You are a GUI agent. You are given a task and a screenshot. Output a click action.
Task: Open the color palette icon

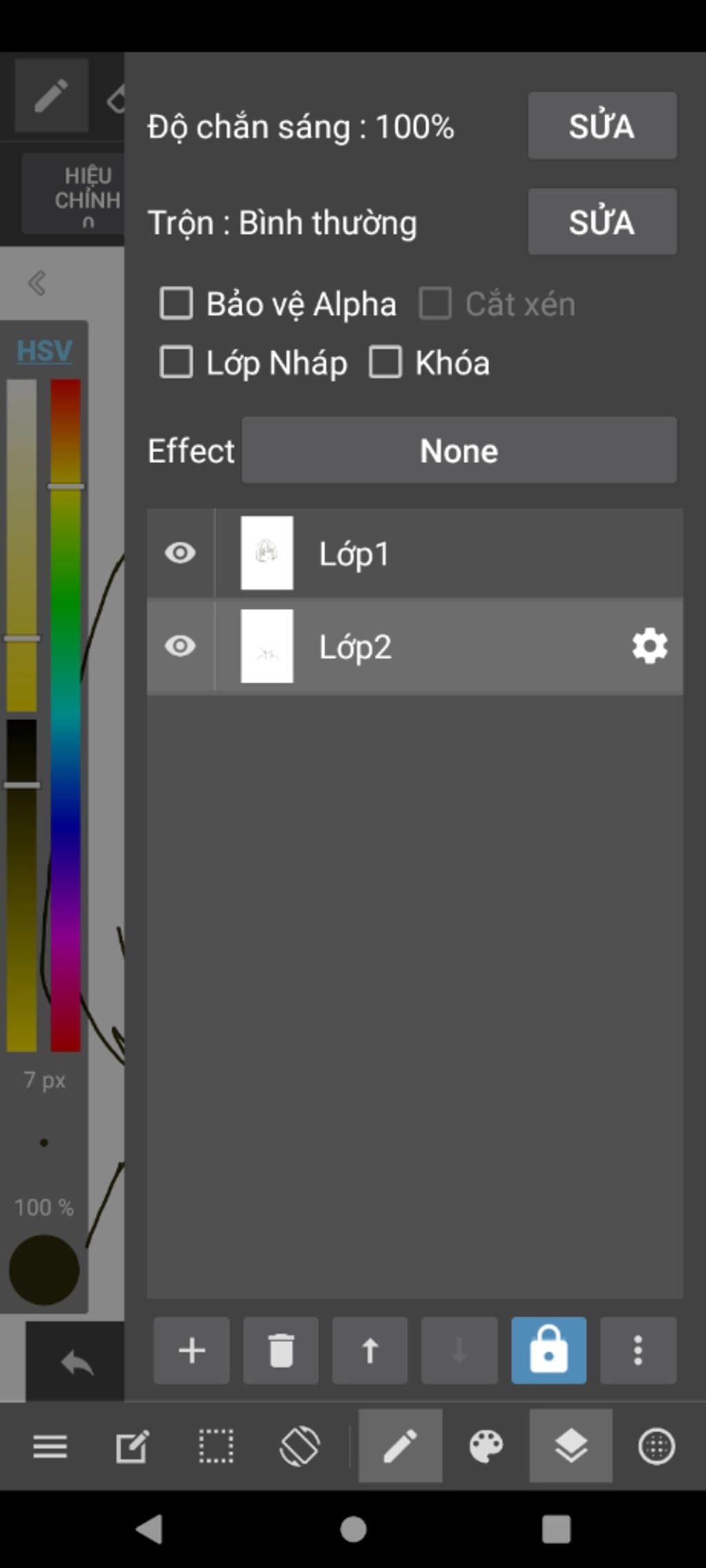tap(486, 1445)
